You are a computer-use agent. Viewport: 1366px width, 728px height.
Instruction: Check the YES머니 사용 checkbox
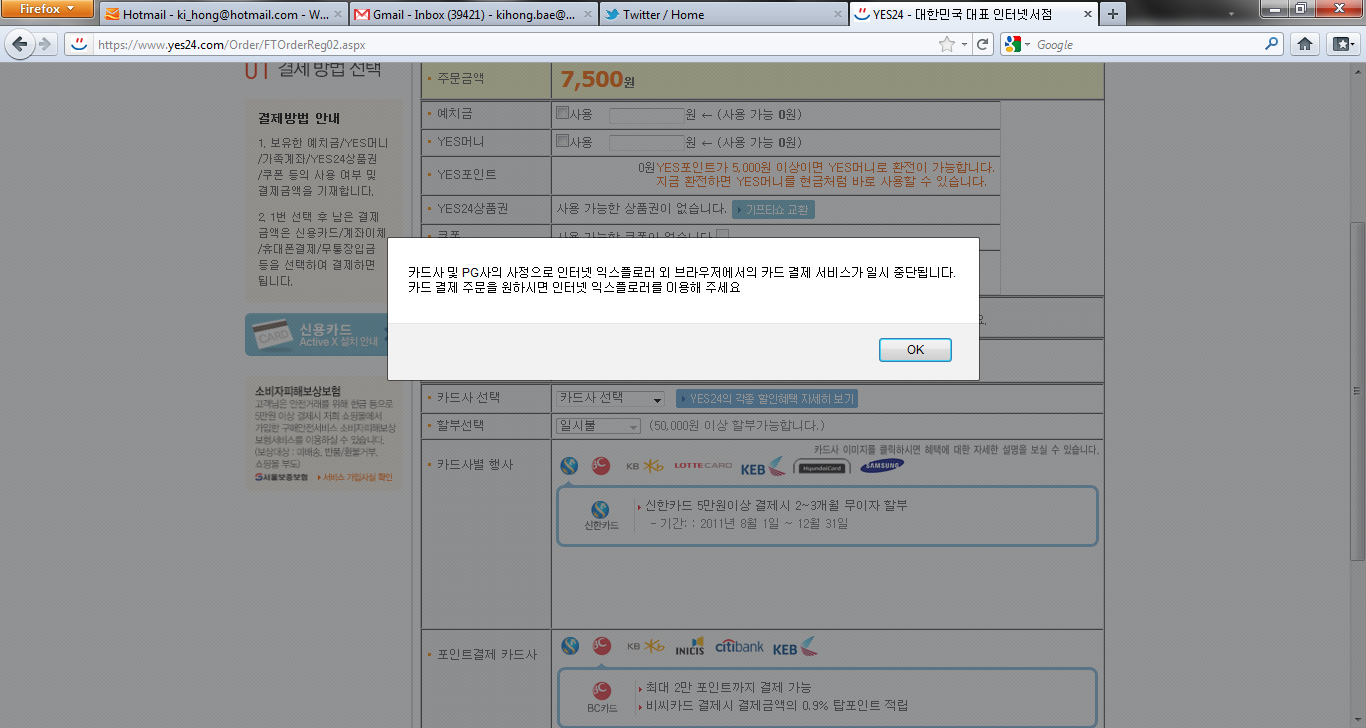coord(562,141)
